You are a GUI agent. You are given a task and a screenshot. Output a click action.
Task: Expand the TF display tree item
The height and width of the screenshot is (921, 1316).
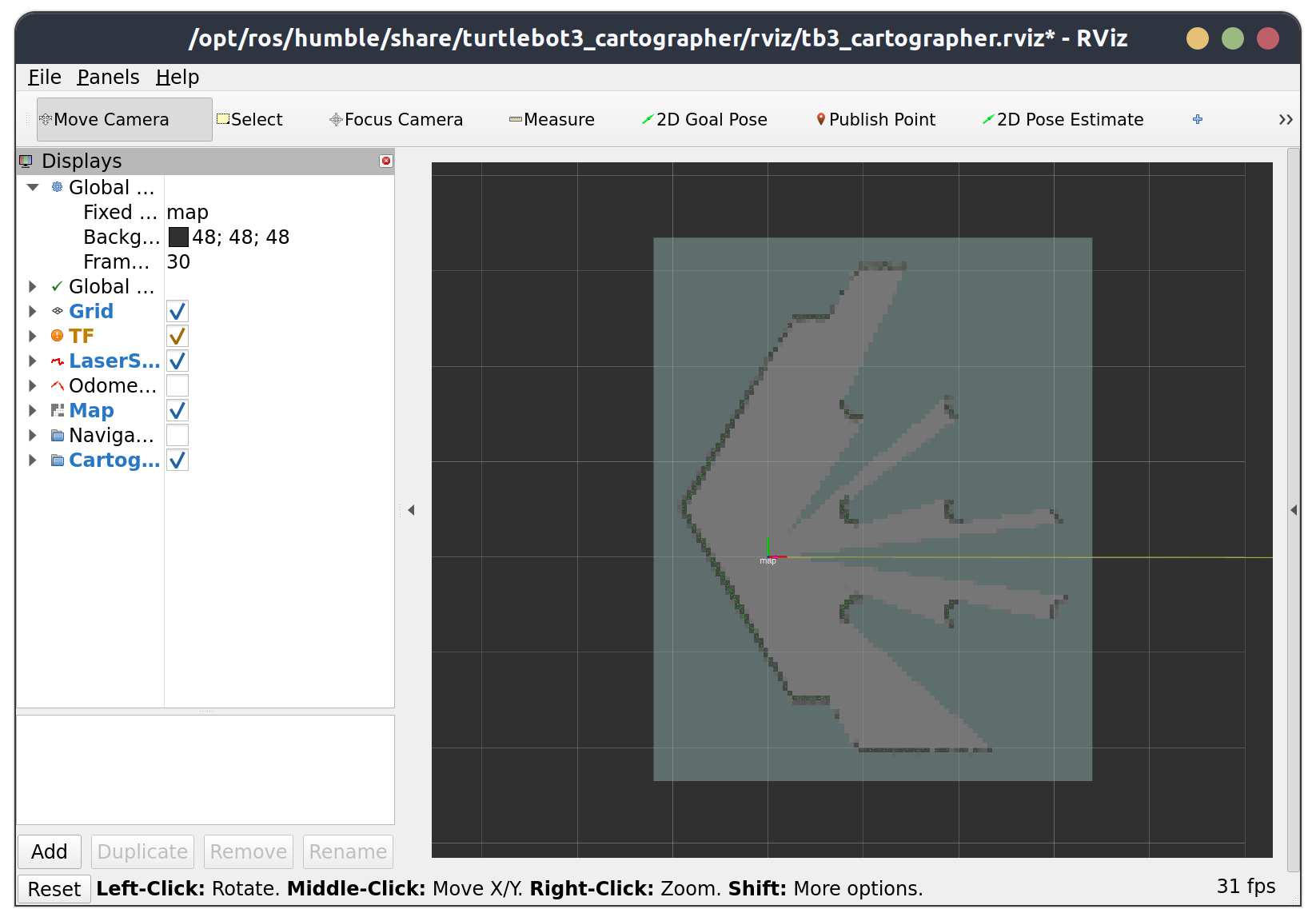33,337
